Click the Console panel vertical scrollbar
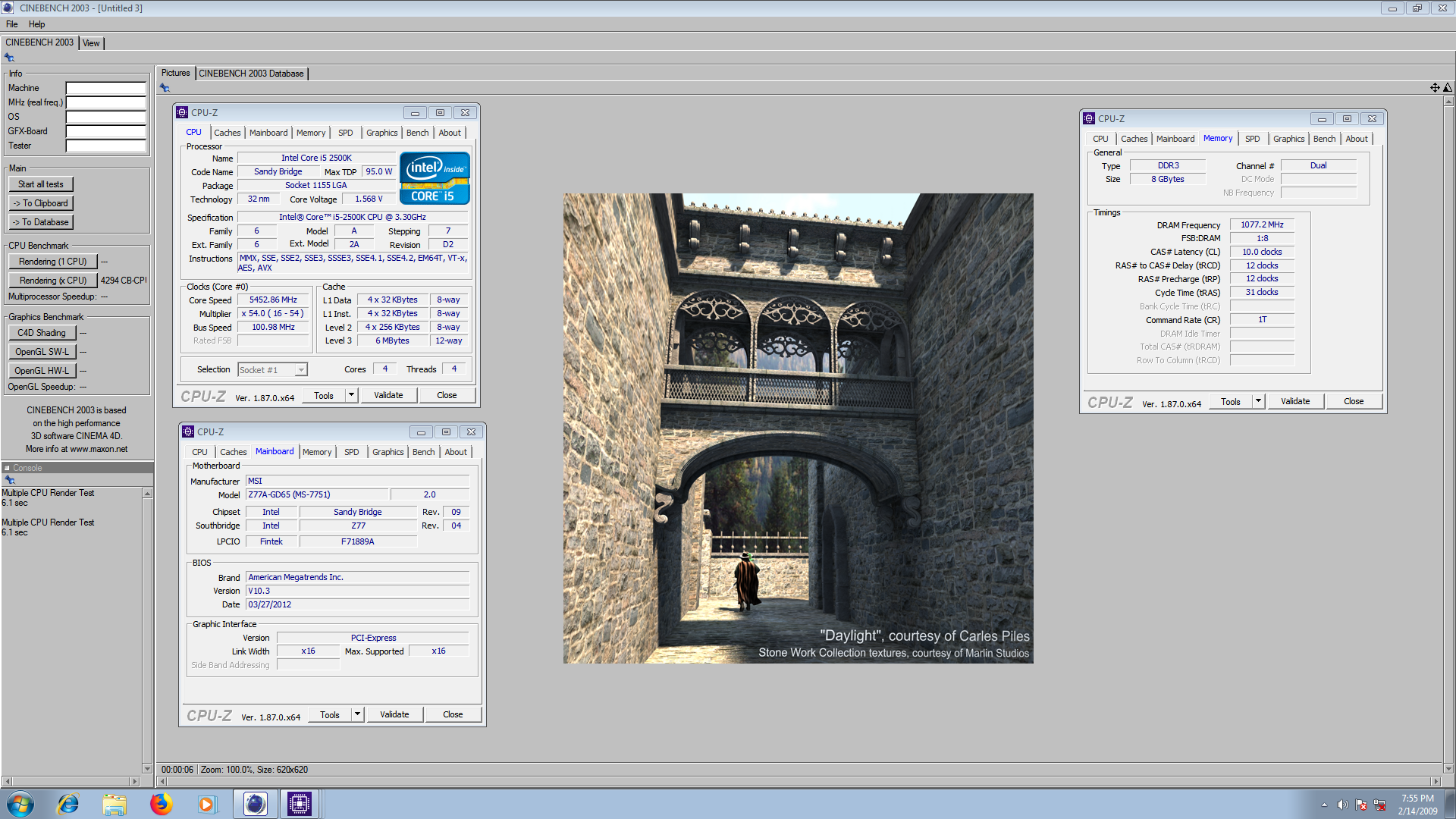1456x819 pixels. pyautogui.click(x=147, y=630)
